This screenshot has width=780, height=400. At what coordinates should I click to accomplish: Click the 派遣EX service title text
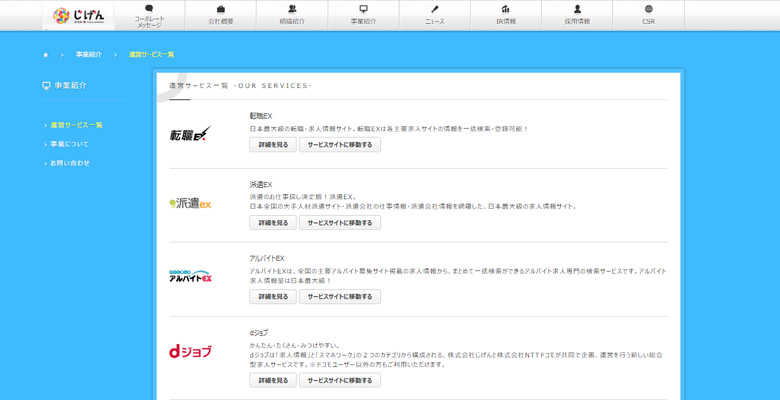coord(261,185)
